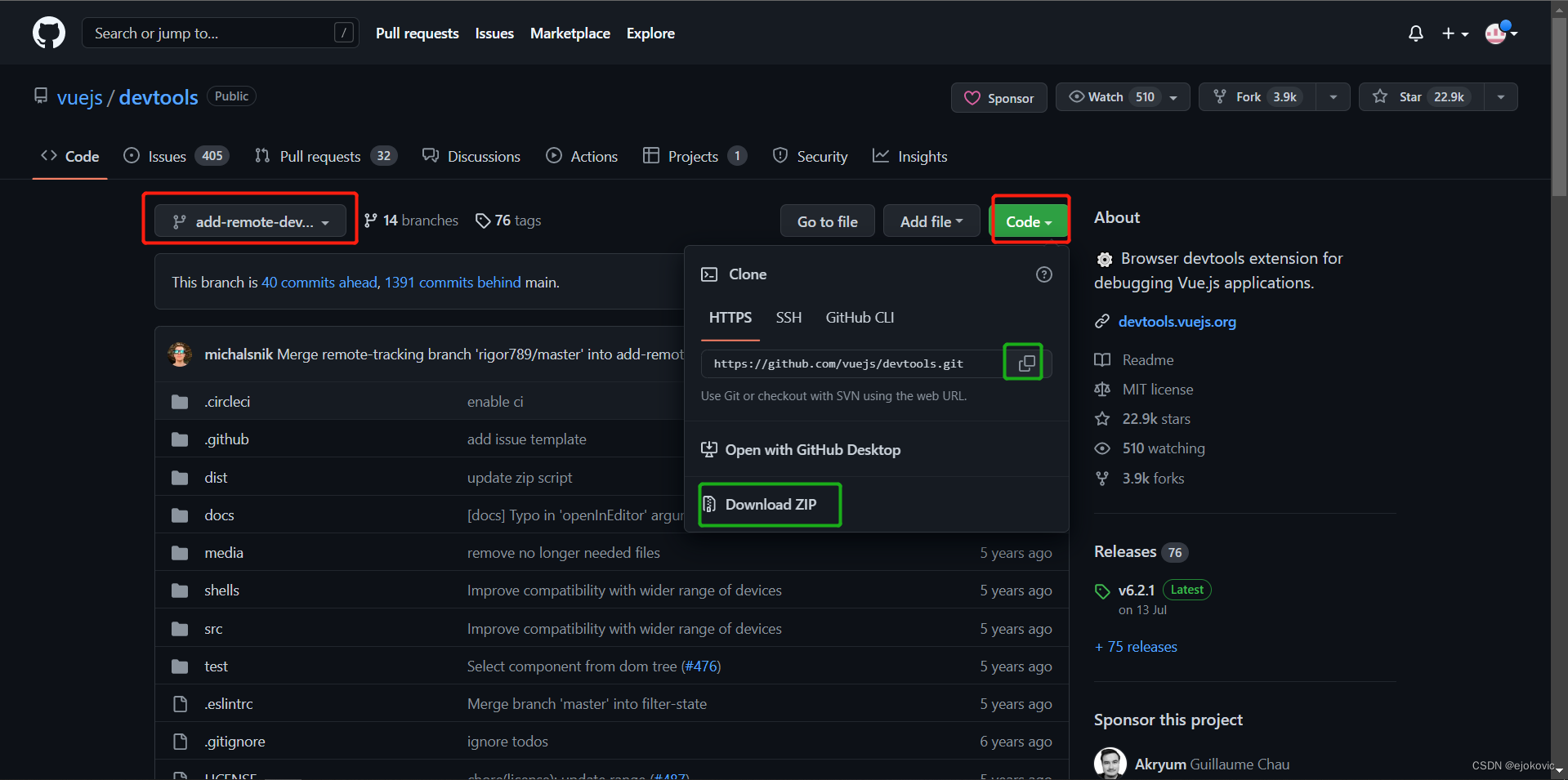
Task: Open the .github folder
Action: click(226, 439)
